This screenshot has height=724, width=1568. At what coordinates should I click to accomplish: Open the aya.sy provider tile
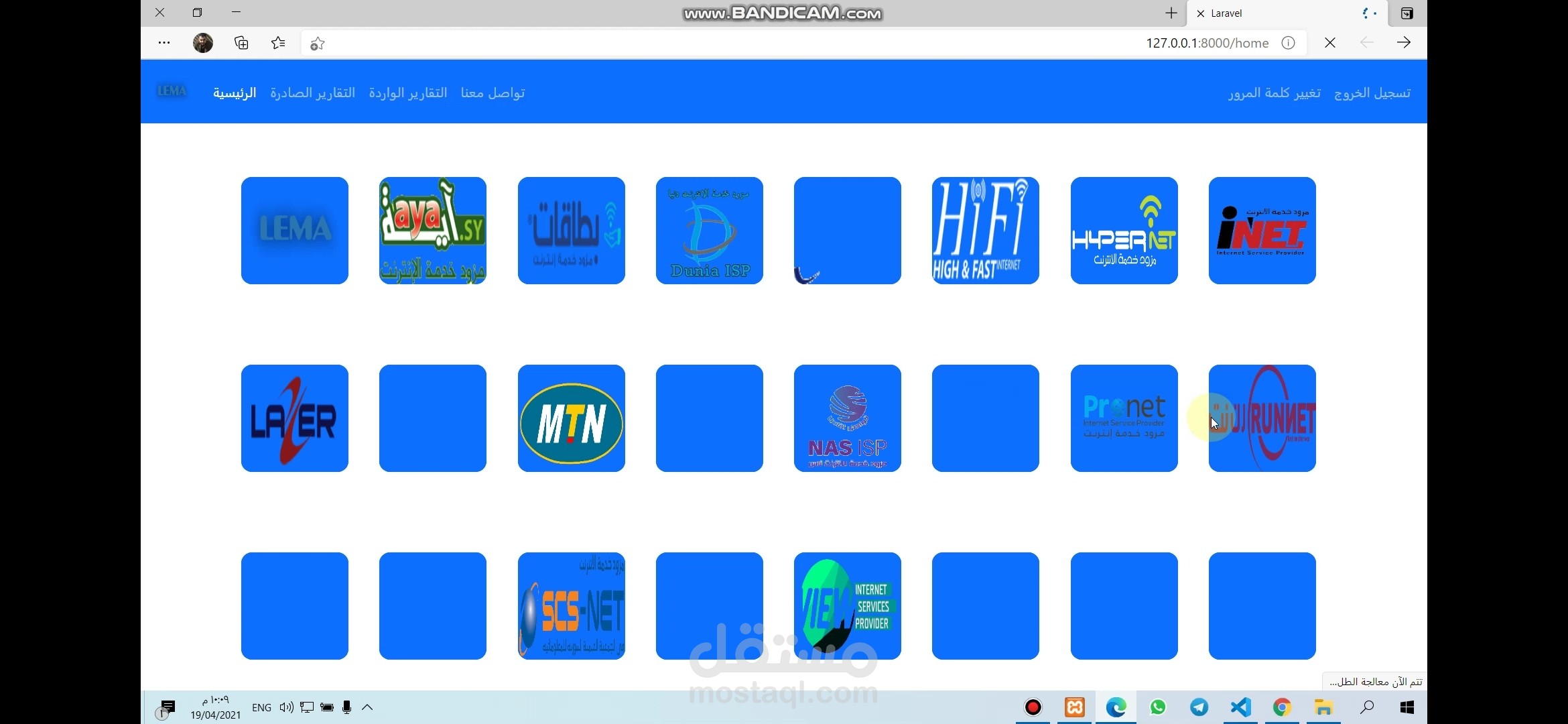(x=433, y=231)
